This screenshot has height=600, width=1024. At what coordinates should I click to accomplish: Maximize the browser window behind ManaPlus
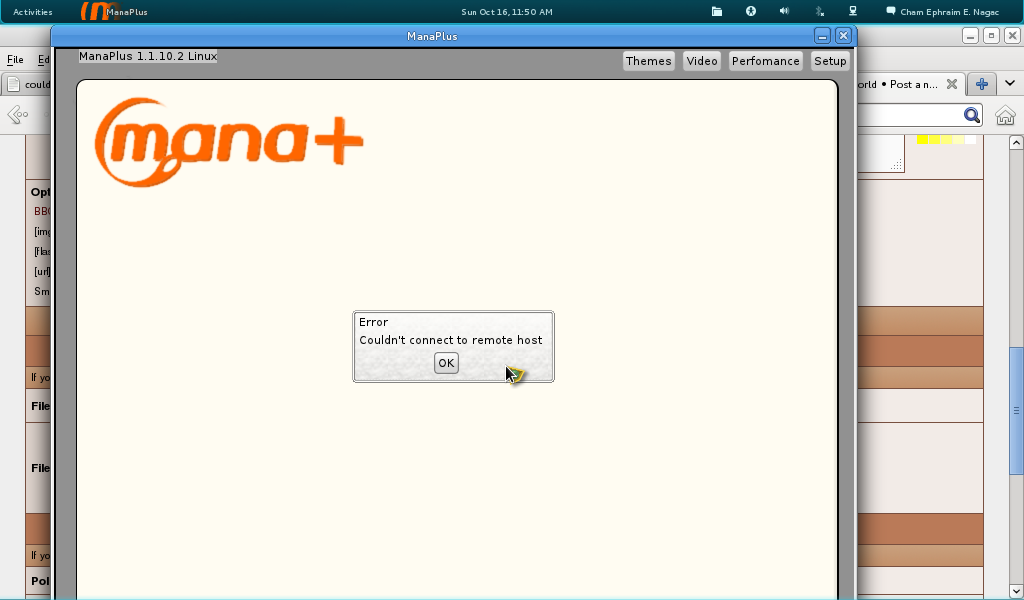(x=991, y=36)
